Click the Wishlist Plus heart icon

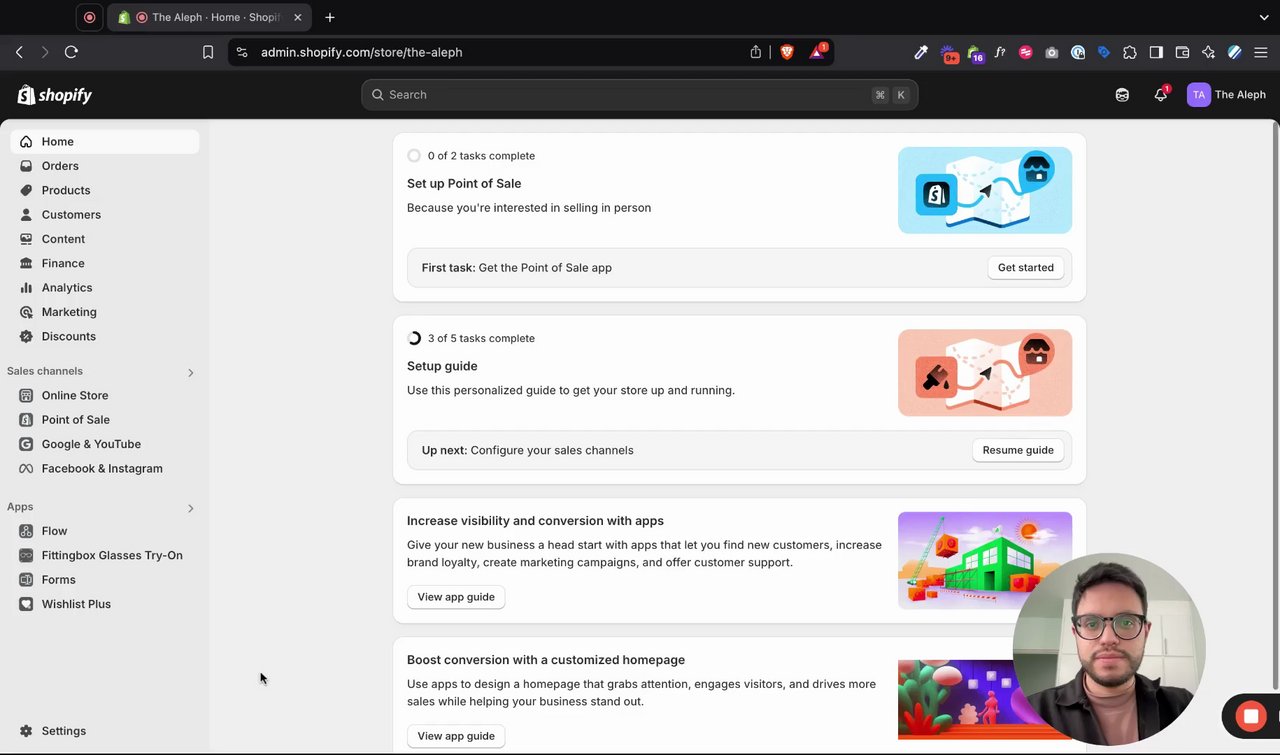coord(26,604)
